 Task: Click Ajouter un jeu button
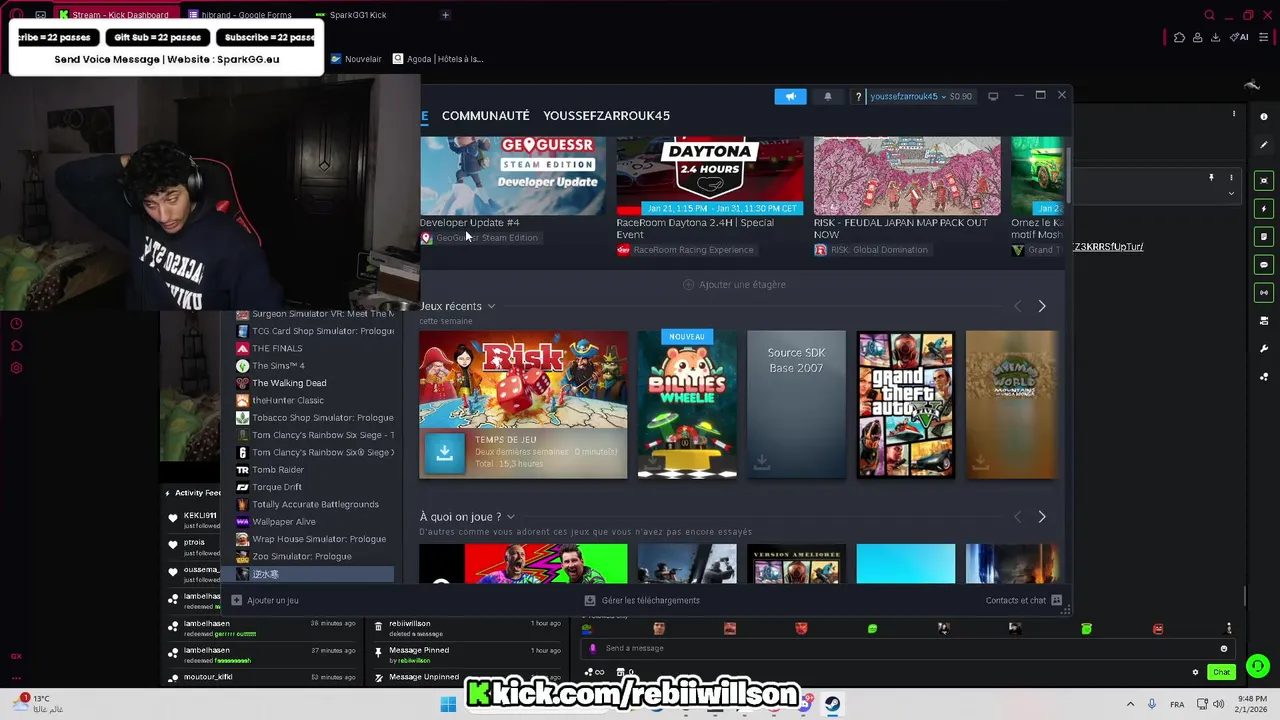(265, 601)
